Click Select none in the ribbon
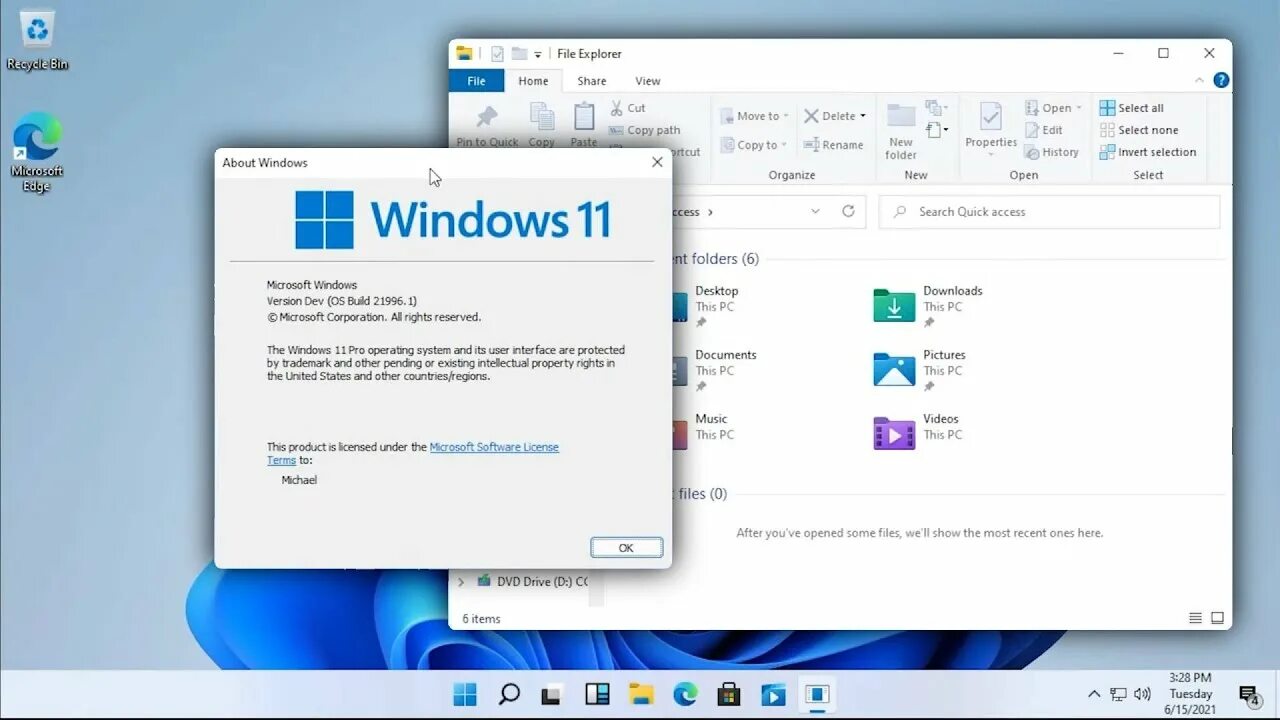This screenshot has height=720, width=1280. coord(1139,130)
